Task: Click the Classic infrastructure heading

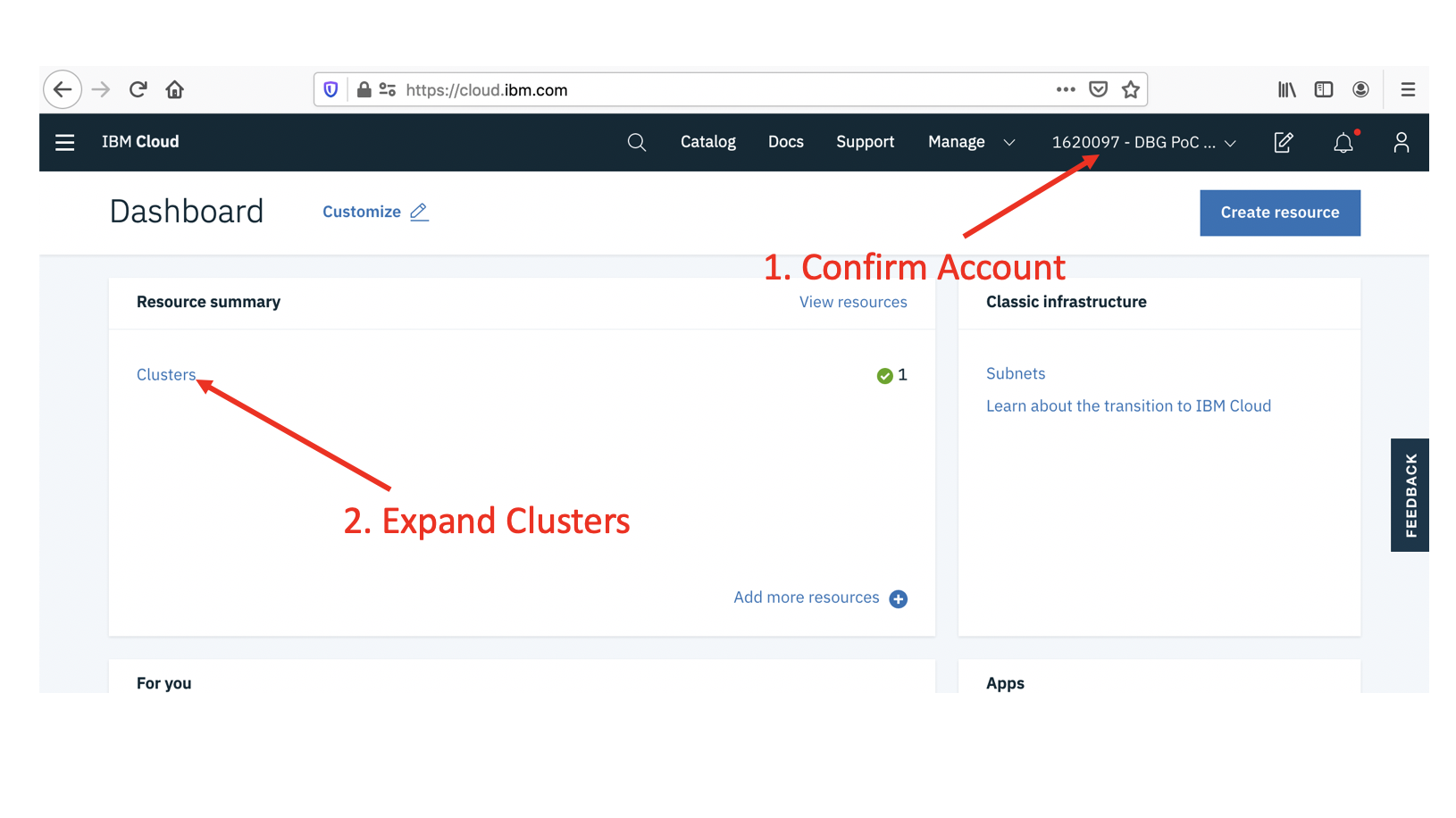Action: point(1066,302)
